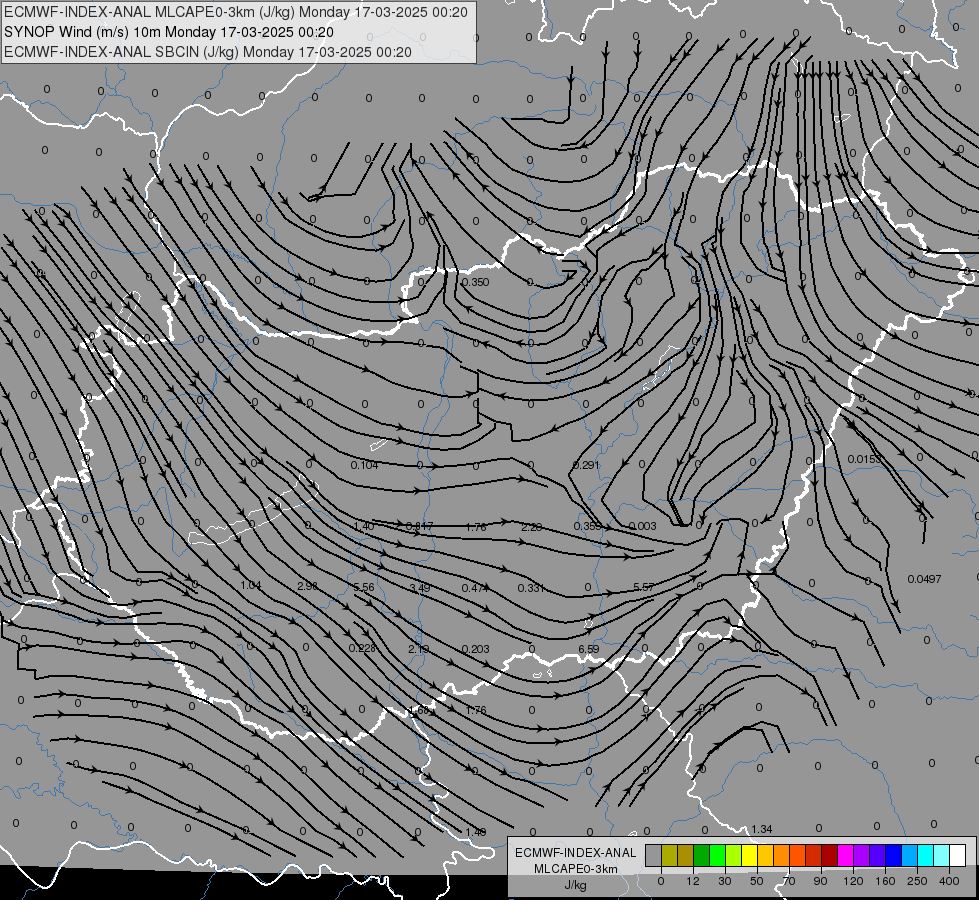Click the map value '0.350'
Screen dimensions: 979x900
(475, 282)
